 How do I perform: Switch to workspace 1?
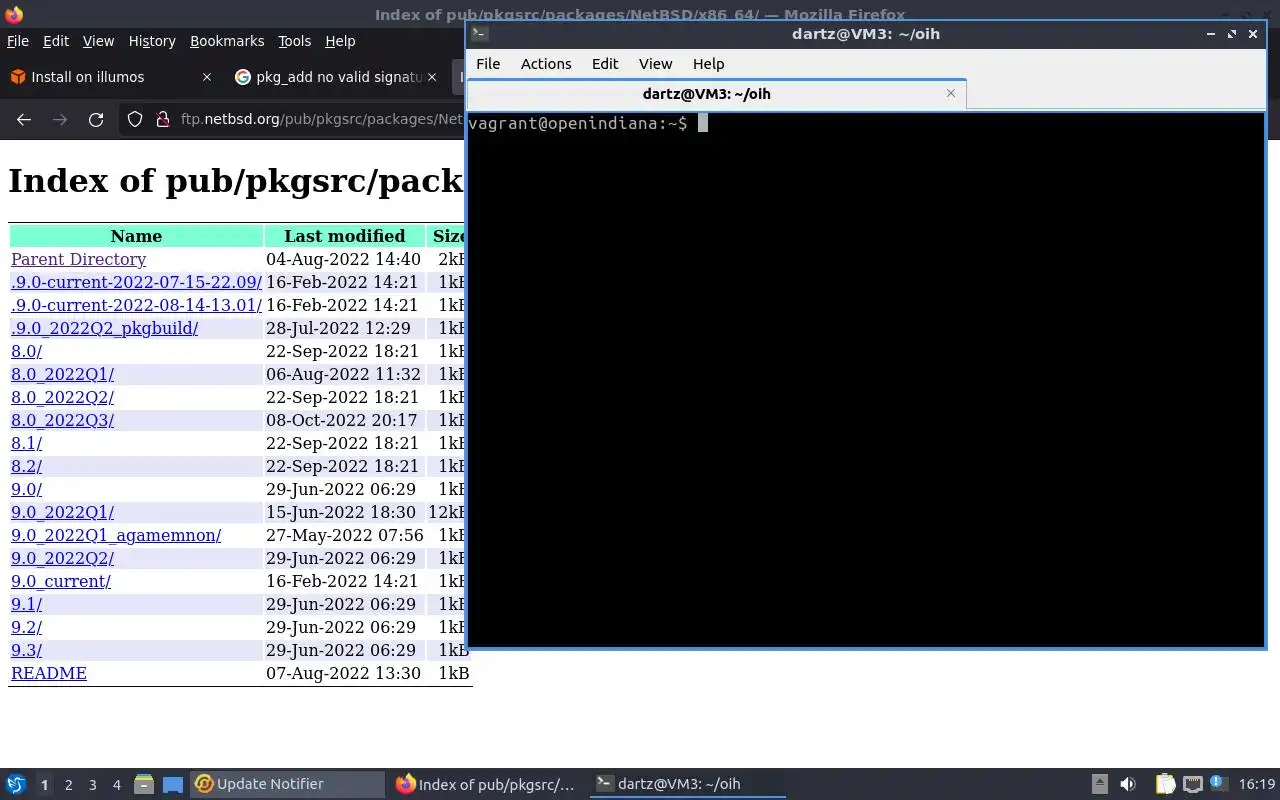[x=44, y=785]
